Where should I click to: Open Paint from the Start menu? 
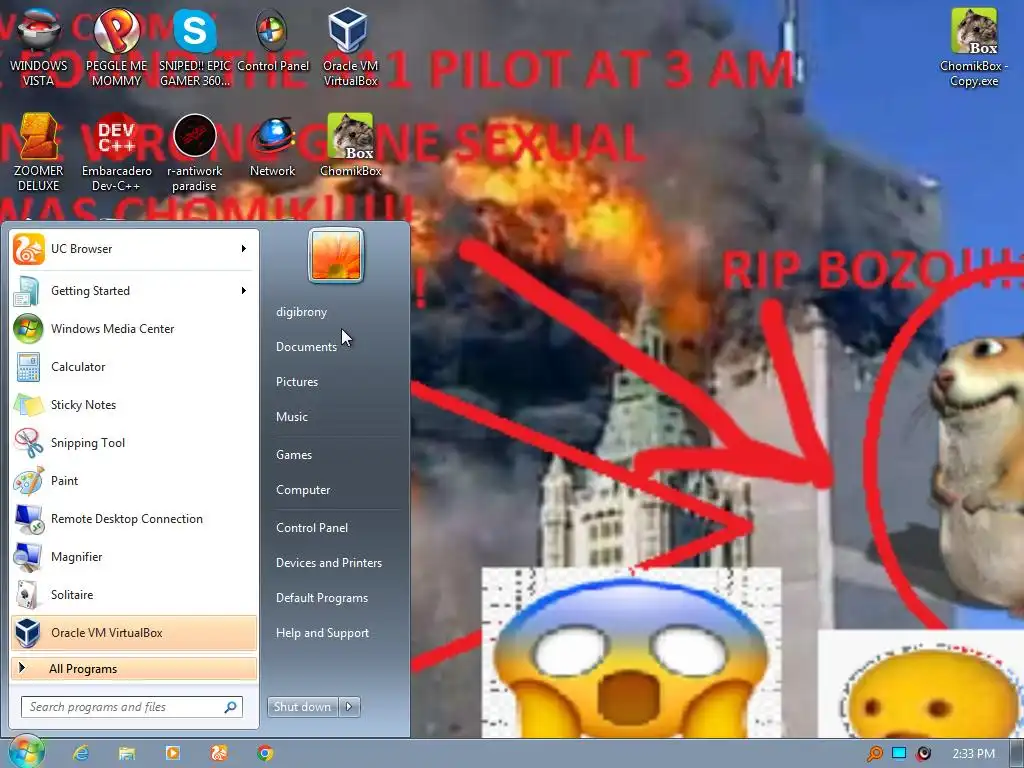point(134,481)
